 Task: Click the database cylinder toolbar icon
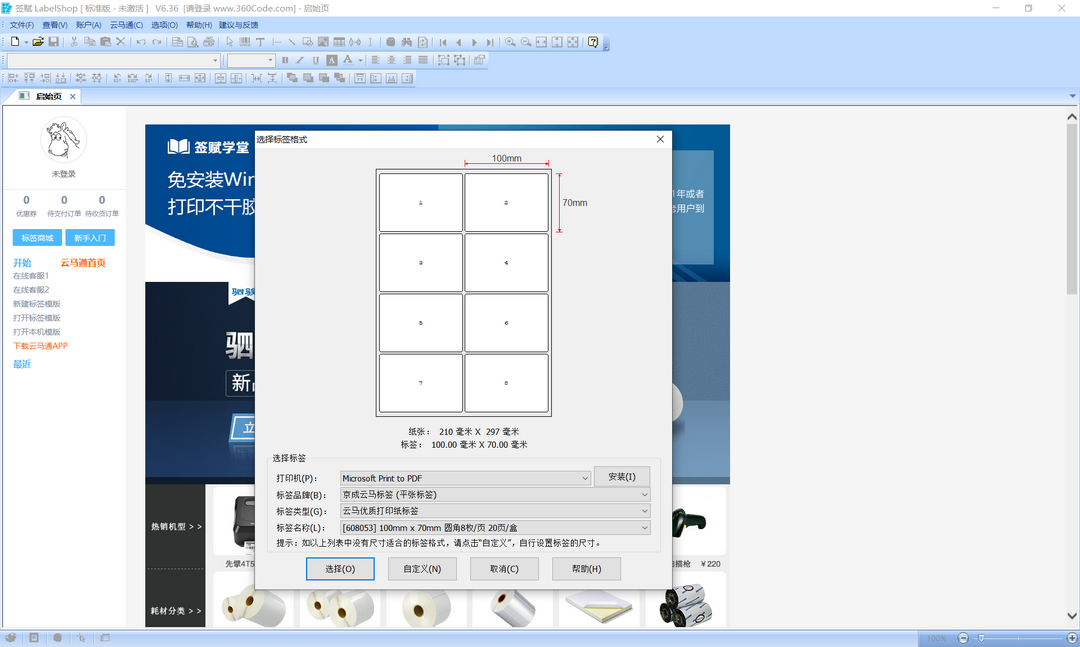(x=390, y=42)
